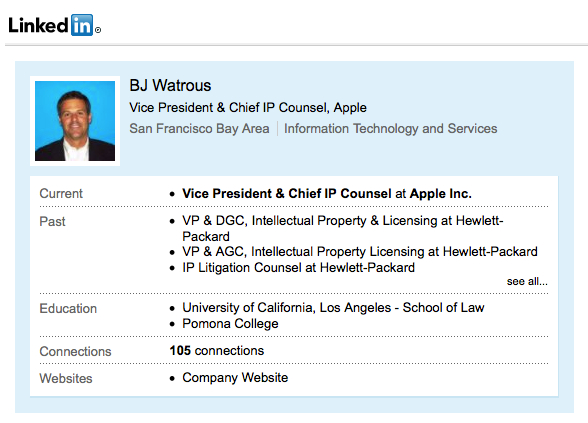Open VP & DGC, Intellectual Property & Licensing entry
The height and width of the screenshot is (423, 588).
(x=343, y=228)
